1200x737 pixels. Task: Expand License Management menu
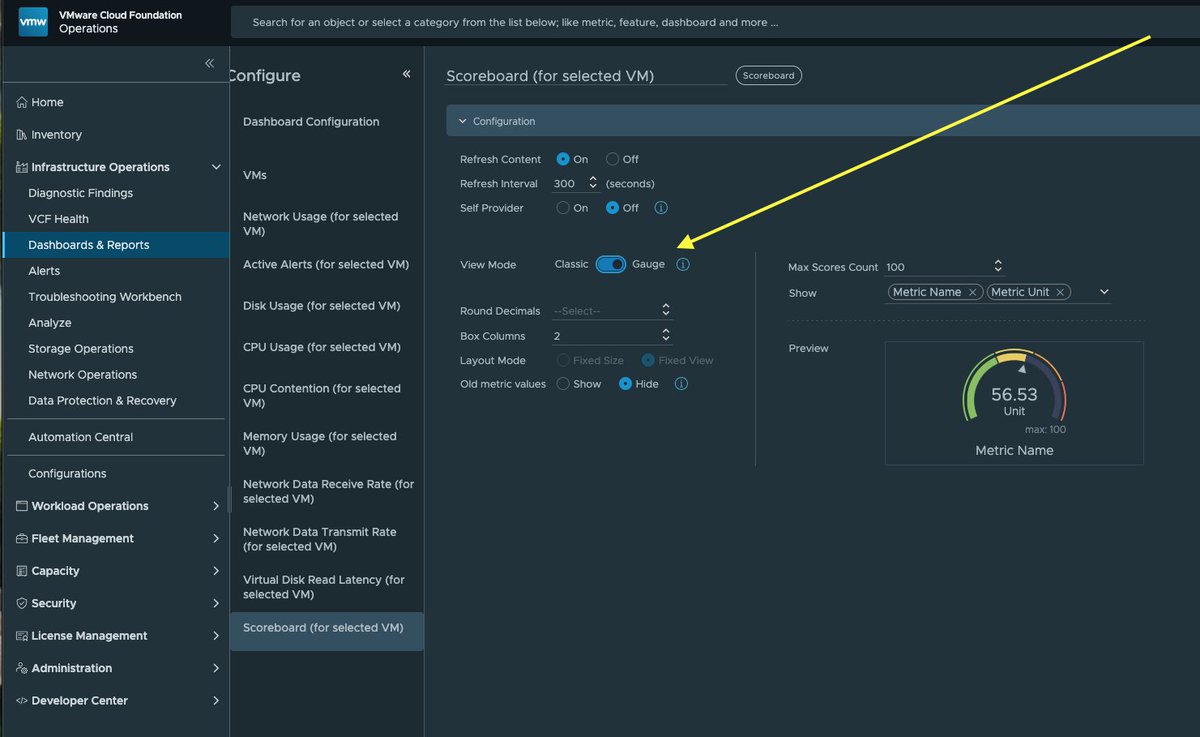pyautogui.click(x=216, y=636)
